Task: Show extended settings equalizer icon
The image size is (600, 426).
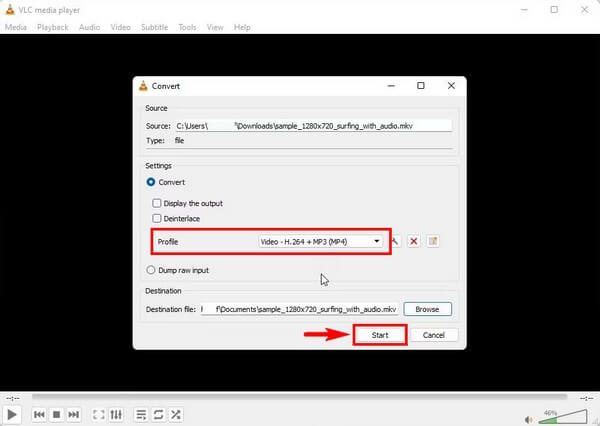Action: coord(116,415)
